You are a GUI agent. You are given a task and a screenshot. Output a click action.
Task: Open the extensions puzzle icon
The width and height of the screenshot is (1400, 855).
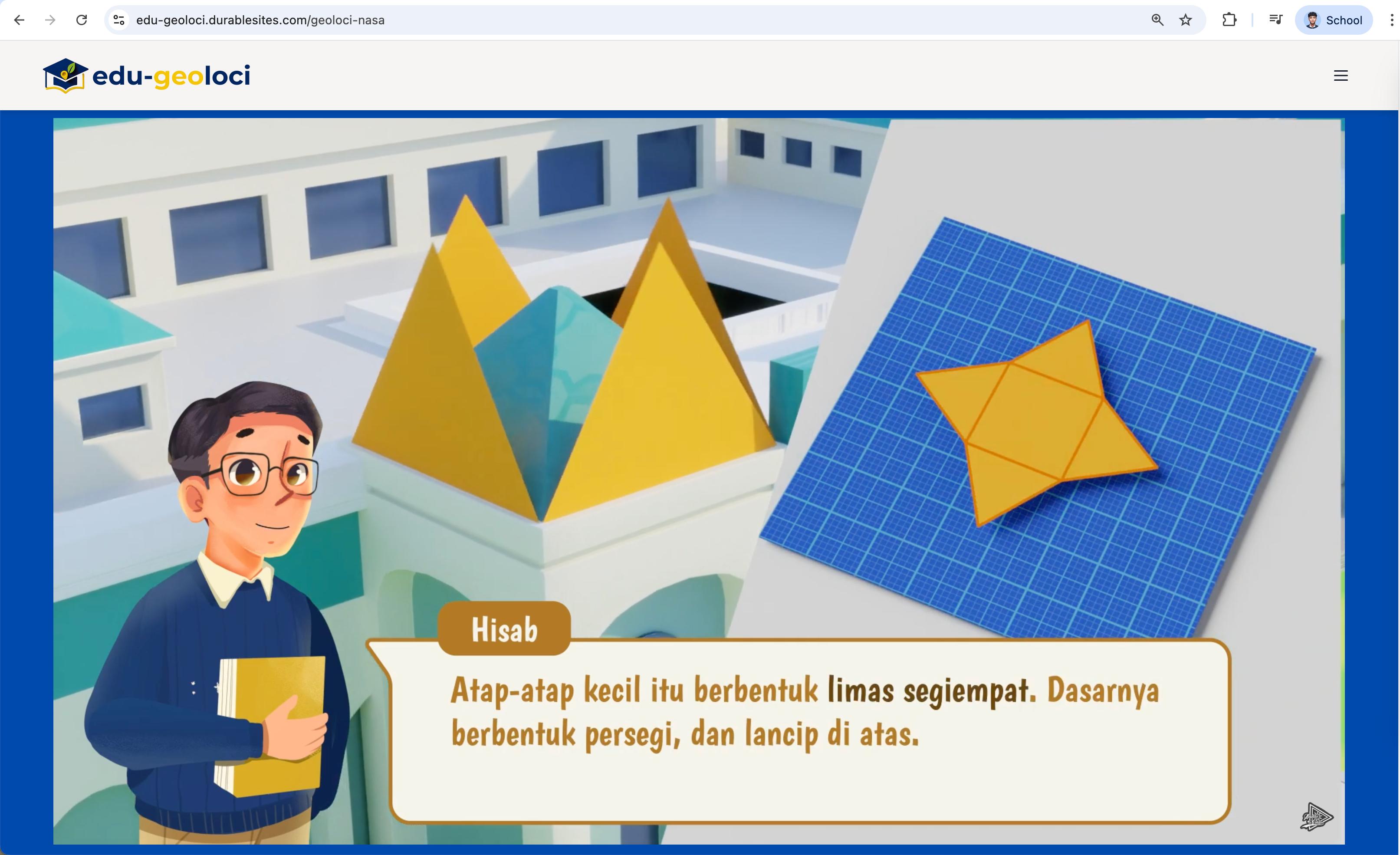1229,20
